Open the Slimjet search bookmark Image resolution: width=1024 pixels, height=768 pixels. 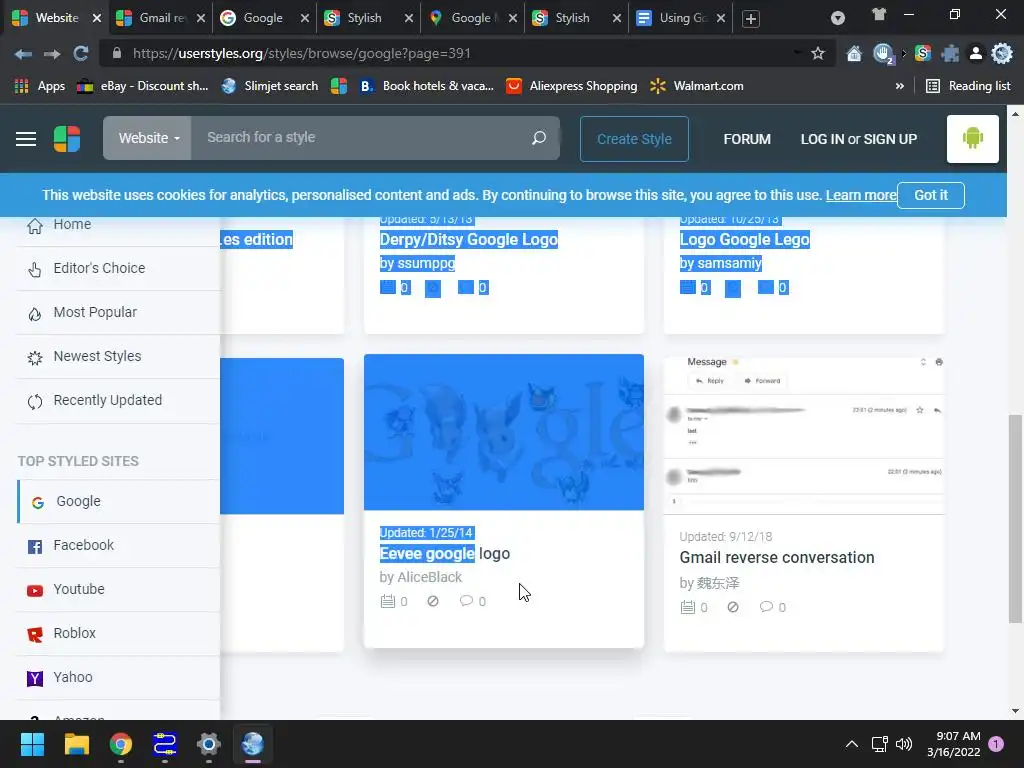point(270,86)
